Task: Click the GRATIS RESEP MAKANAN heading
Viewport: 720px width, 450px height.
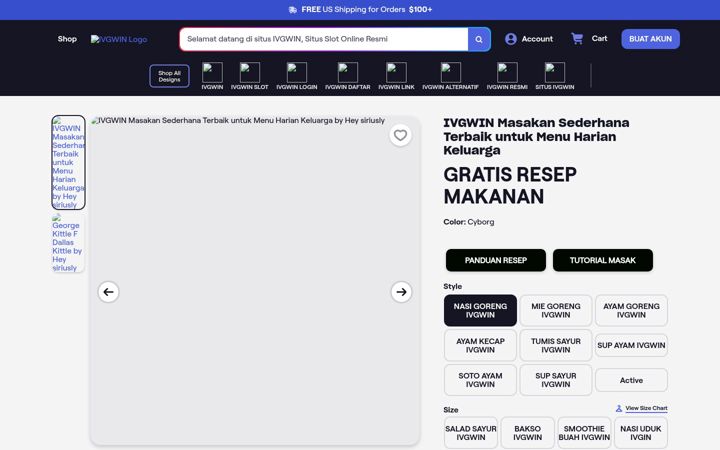Action: pyautogui.click(x=510, y=186)
